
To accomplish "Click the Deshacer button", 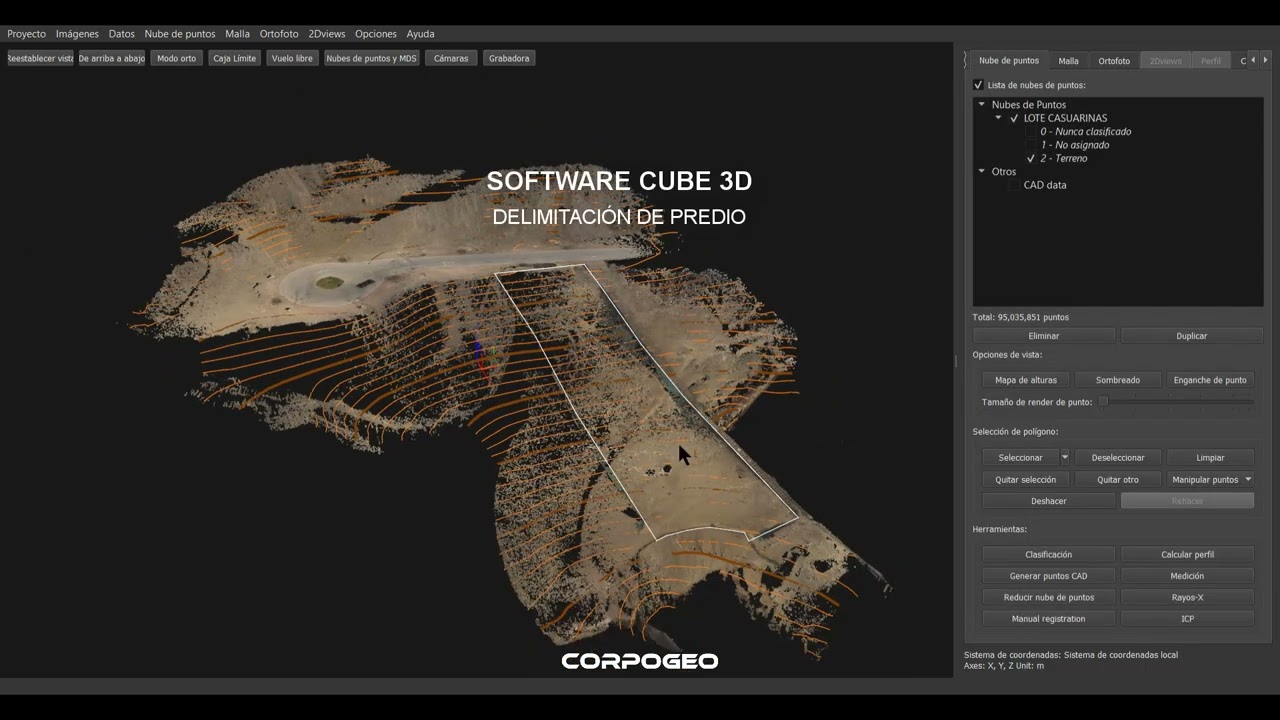I will pos(1048,501).
